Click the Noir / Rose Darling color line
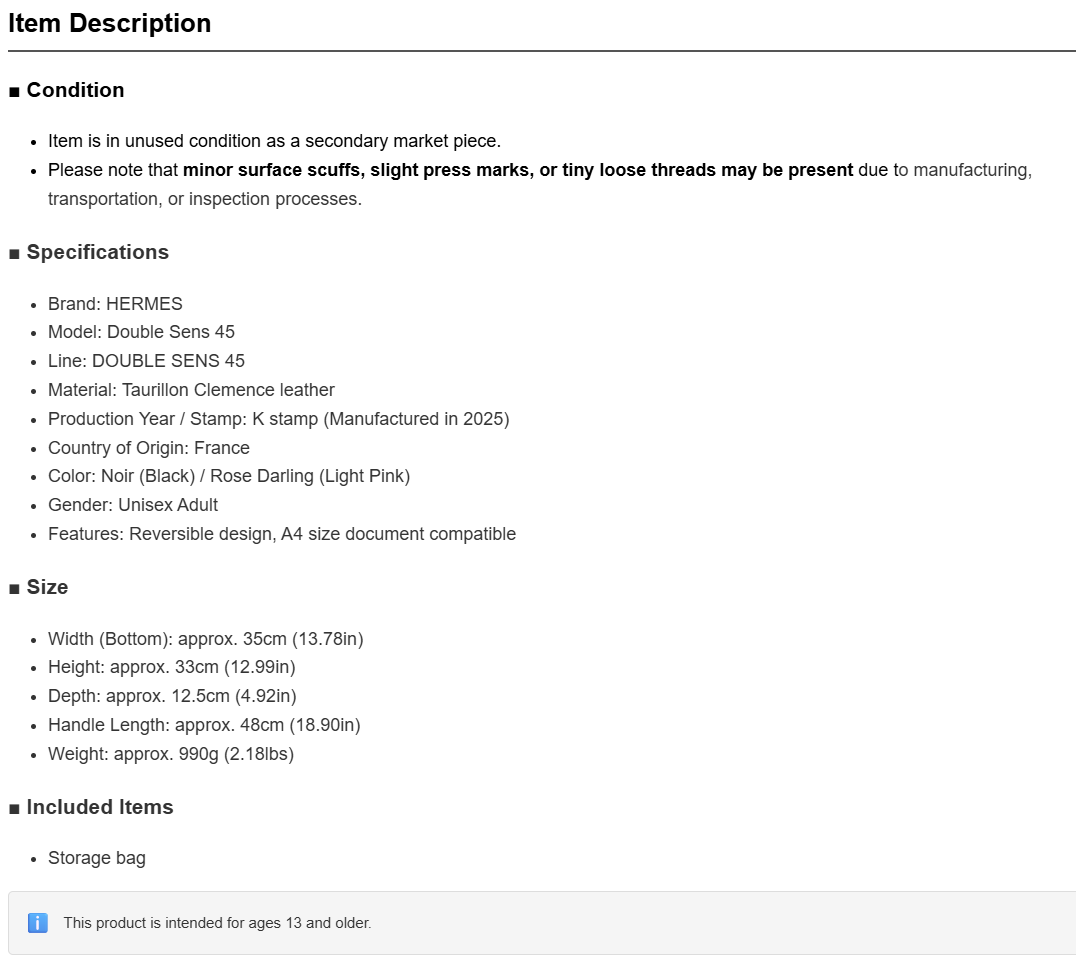This screenshot has width=1076, height=965. click(229, 476)
